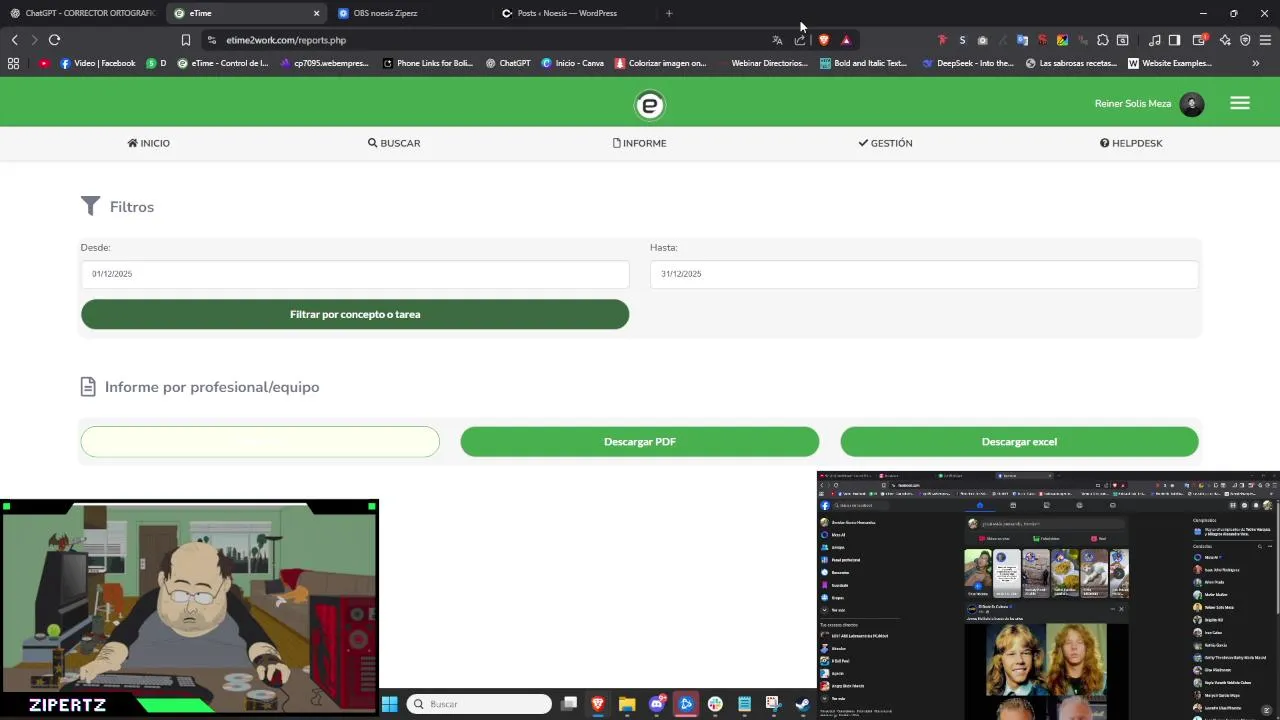The height and width of the screenshot is (720, 1280).
Task: Open Brave main menu icon
Action: (x=1265, y=40)
